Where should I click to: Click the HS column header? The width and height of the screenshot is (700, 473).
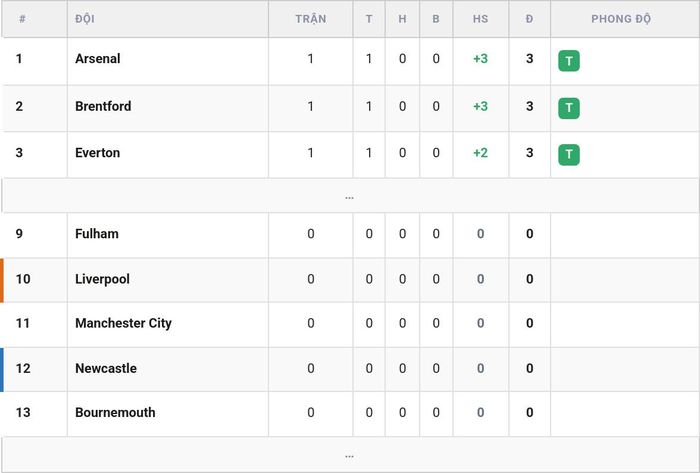click(x=480, y=19)
